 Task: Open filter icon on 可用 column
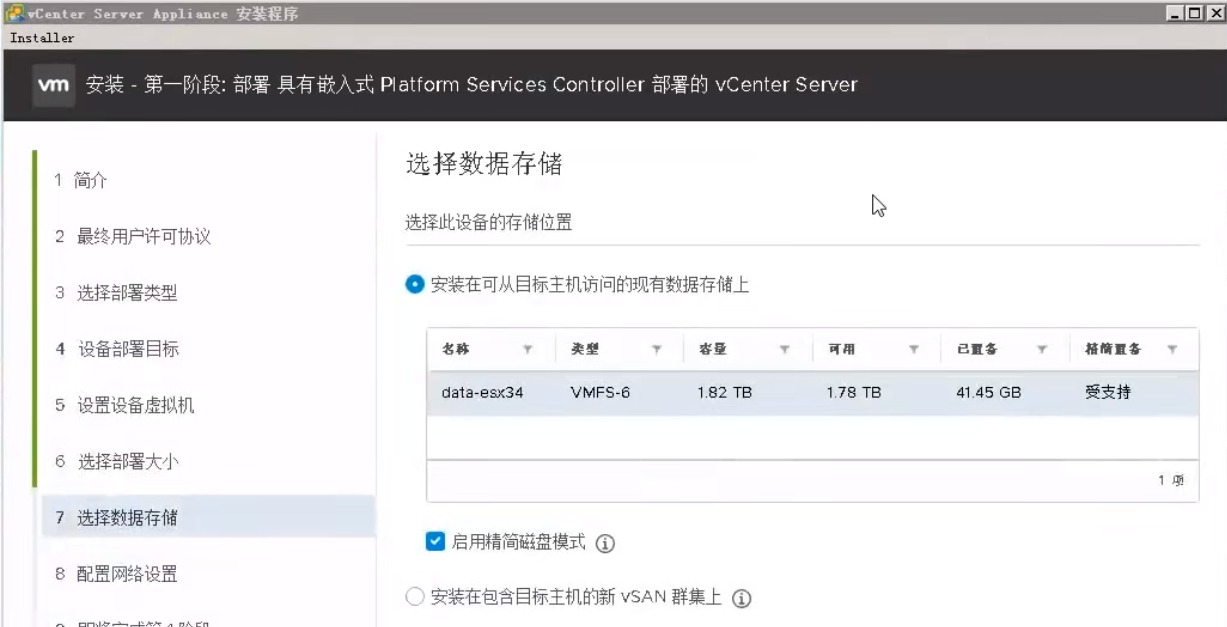(x=914, y=350)
